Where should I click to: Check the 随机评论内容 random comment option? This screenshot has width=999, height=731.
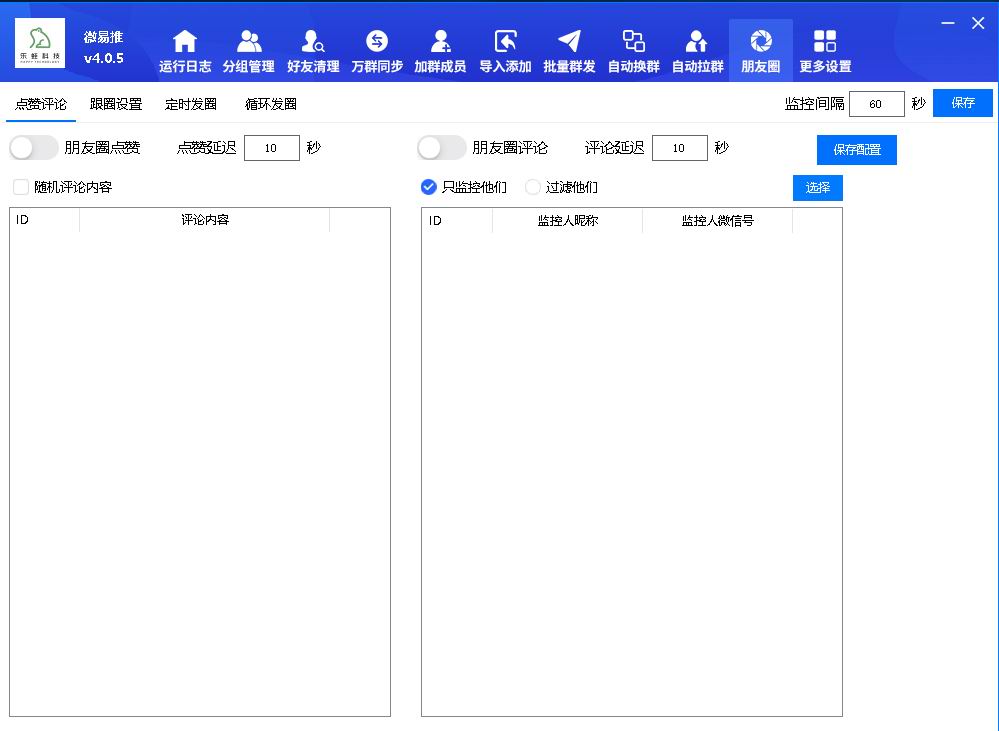click(x=17, y=186)
